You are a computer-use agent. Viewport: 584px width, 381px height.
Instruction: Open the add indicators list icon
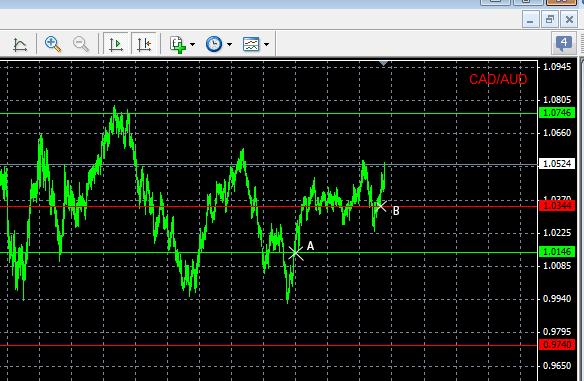[178, 44]
